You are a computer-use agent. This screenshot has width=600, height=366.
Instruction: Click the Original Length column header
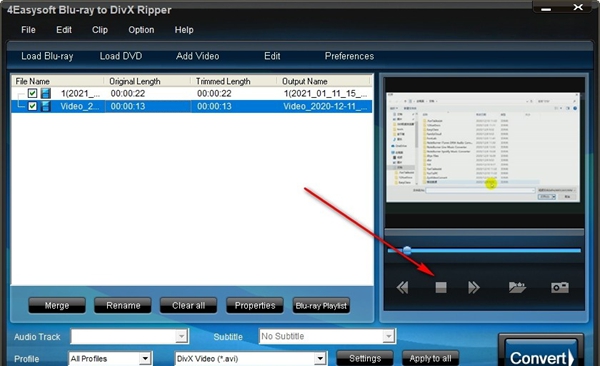[147, 81]
